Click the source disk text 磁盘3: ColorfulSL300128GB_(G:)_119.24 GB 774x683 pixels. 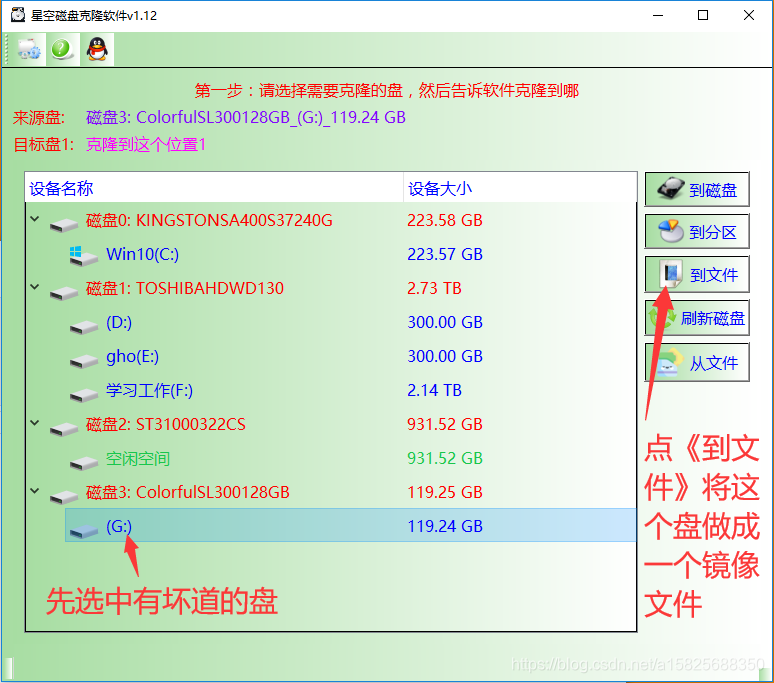tap(246, 117)
